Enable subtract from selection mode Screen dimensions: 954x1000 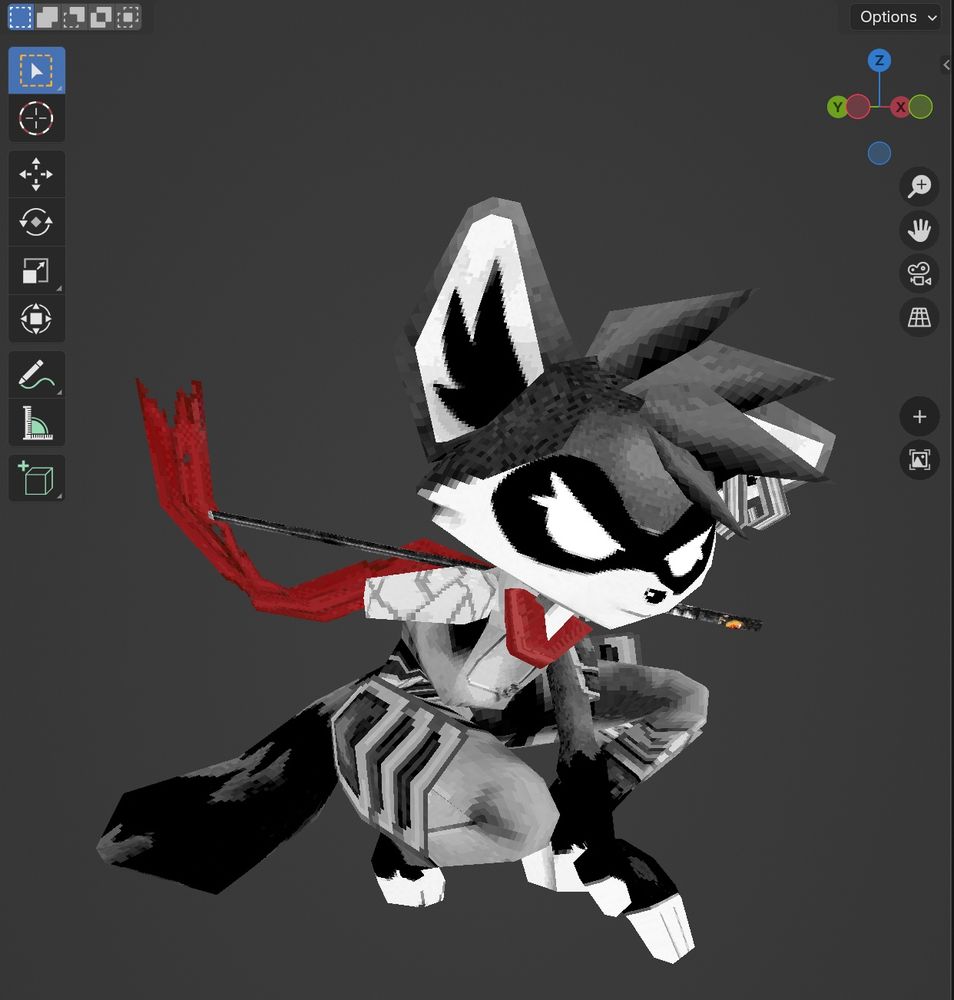click(x=74, y=17)
